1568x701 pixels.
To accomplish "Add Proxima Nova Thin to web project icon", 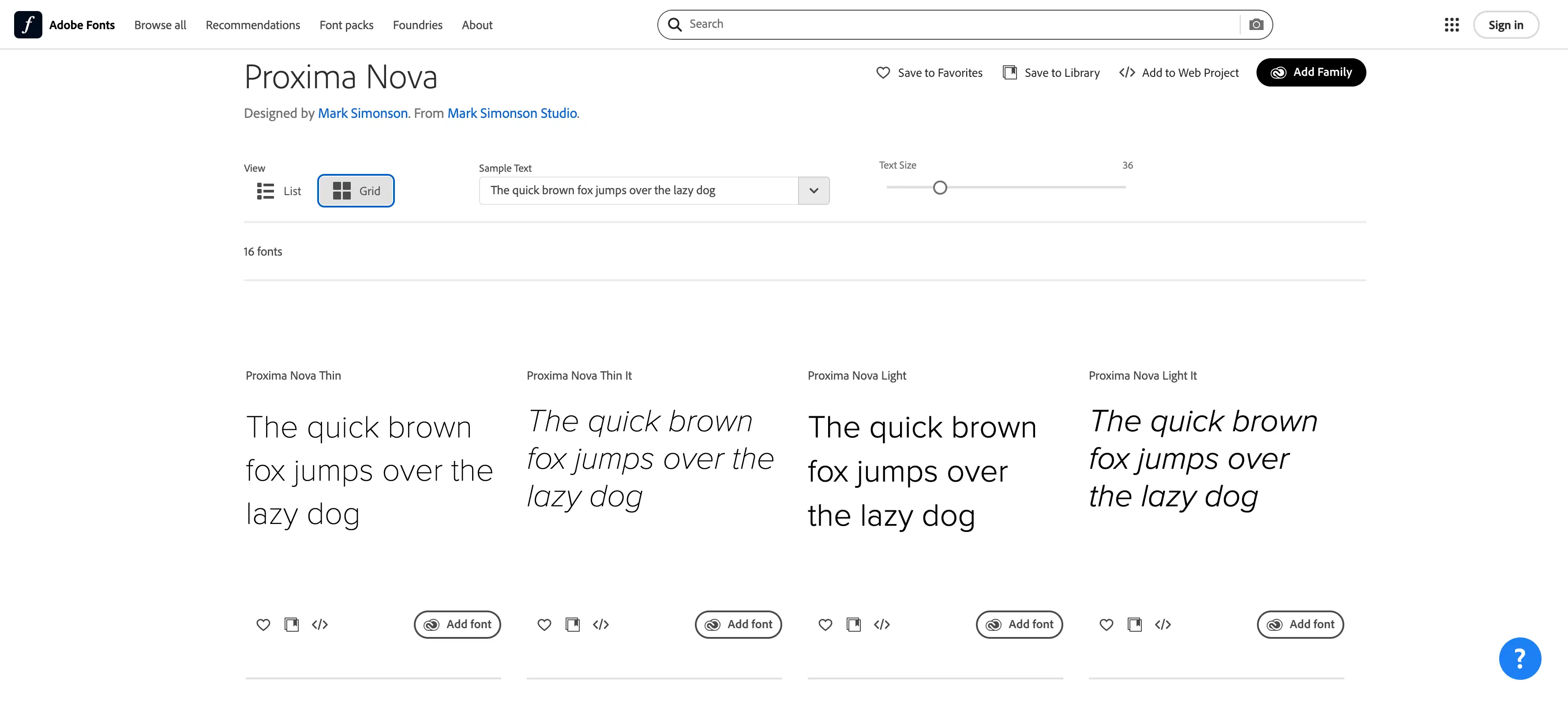I will (319, 624).
